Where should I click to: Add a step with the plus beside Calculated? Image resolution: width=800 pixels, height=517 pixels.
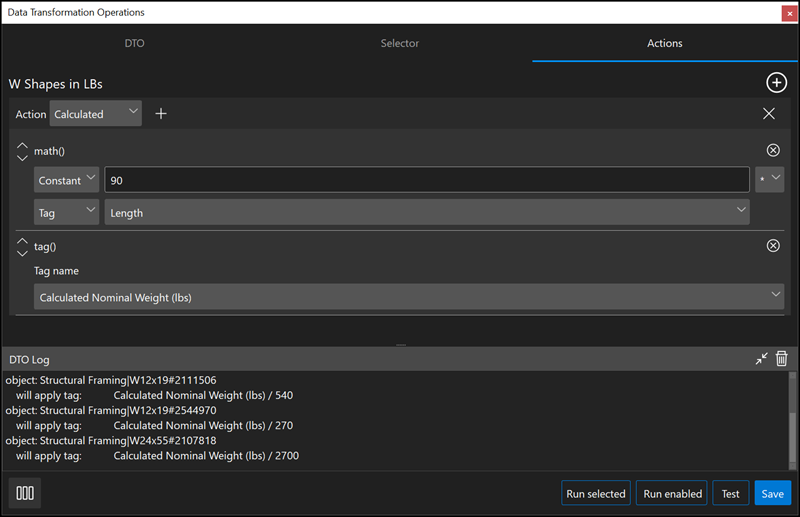coord(161,114)
